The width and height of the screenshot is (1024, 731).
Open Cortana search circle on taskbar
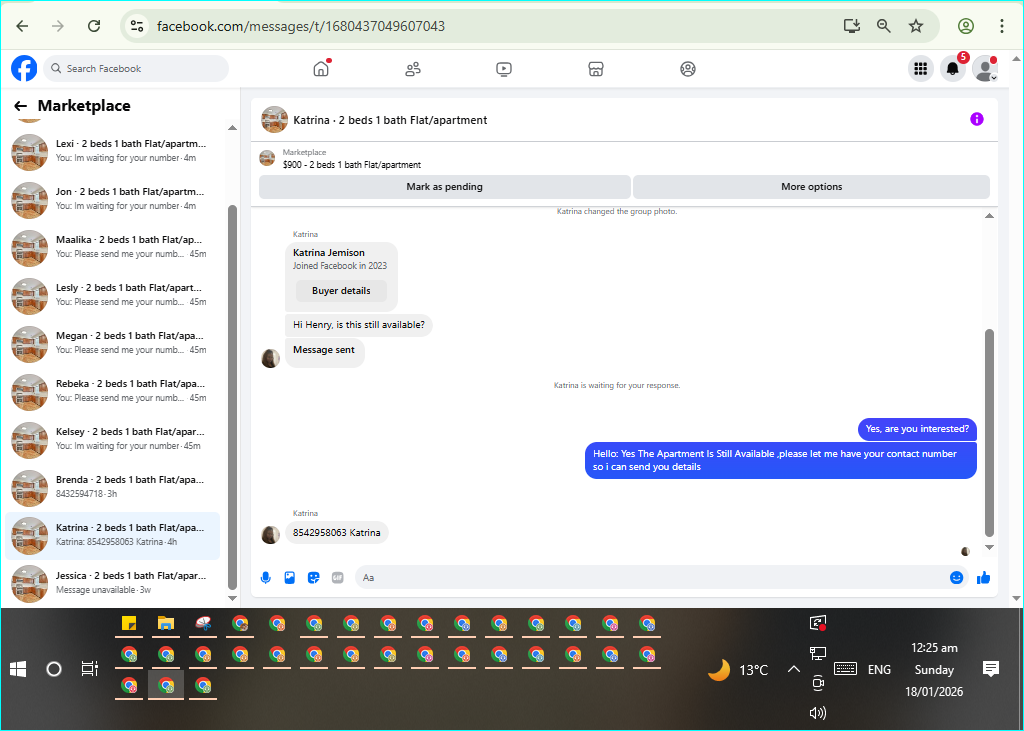click(54, 669)
